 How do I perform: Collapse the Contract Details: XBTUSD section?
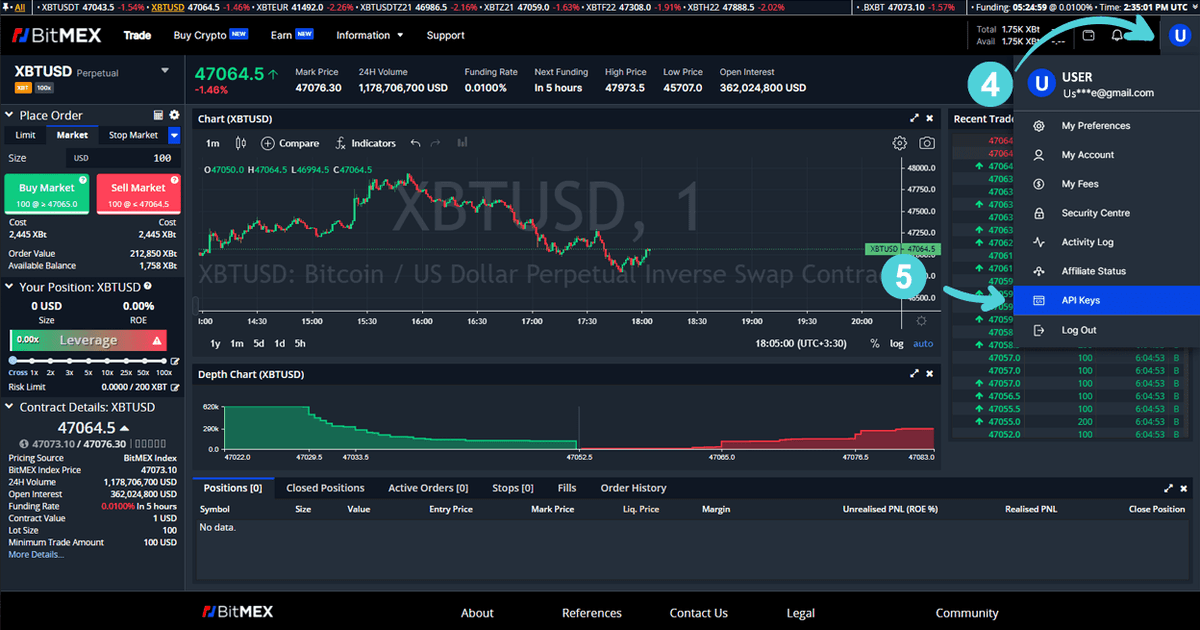point(11,407)
